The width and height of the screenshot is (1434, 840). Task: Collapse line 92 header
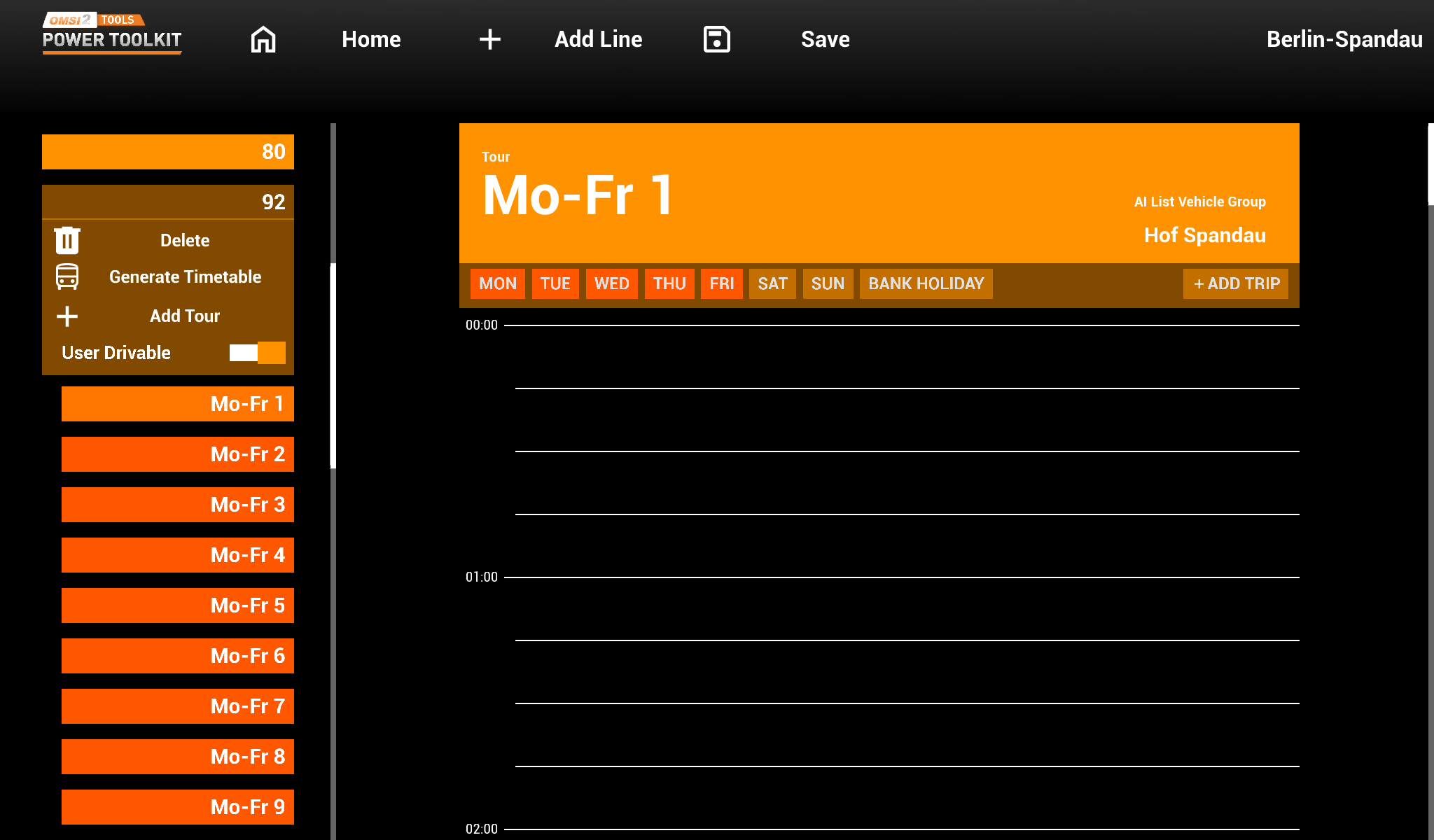(168, 202)
